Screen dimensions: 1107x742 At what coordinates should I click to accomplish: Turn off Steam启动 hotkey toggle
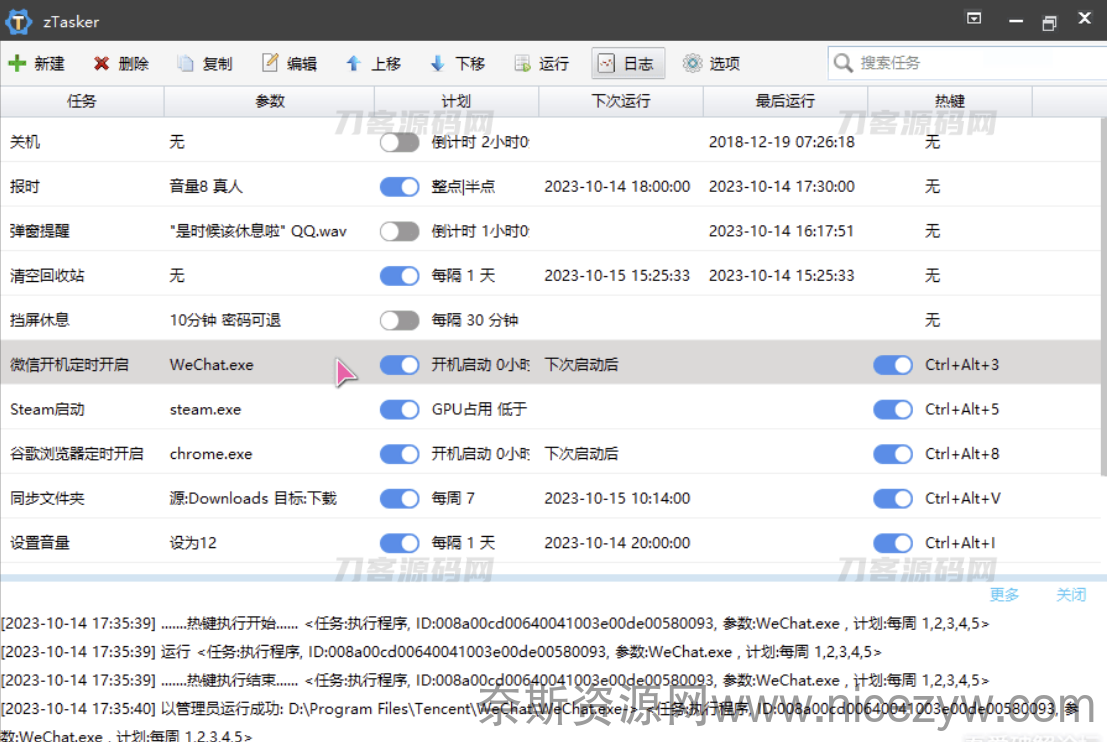click(892, 409)
